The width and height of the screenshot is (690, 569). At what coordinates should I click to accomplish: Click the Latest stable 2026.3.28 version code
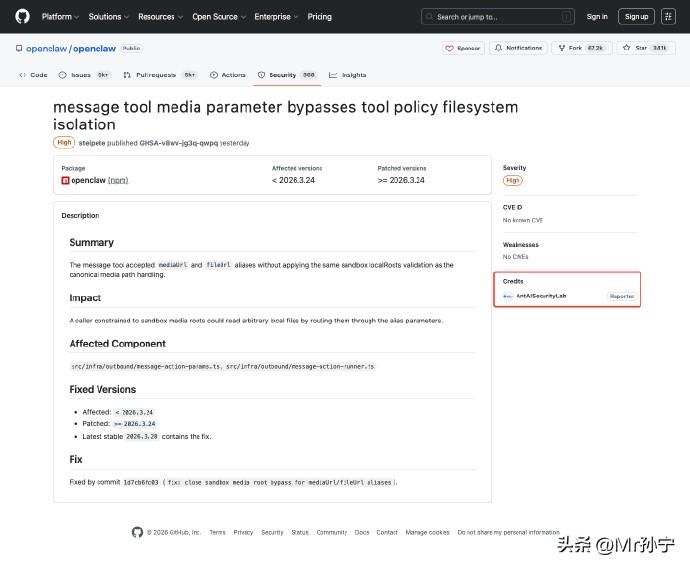click(x=142, y=437)
